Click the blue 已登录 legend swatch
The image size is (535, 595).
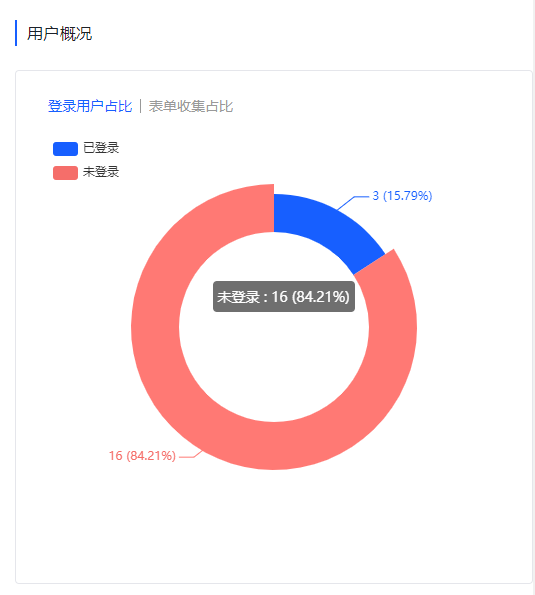65,148
